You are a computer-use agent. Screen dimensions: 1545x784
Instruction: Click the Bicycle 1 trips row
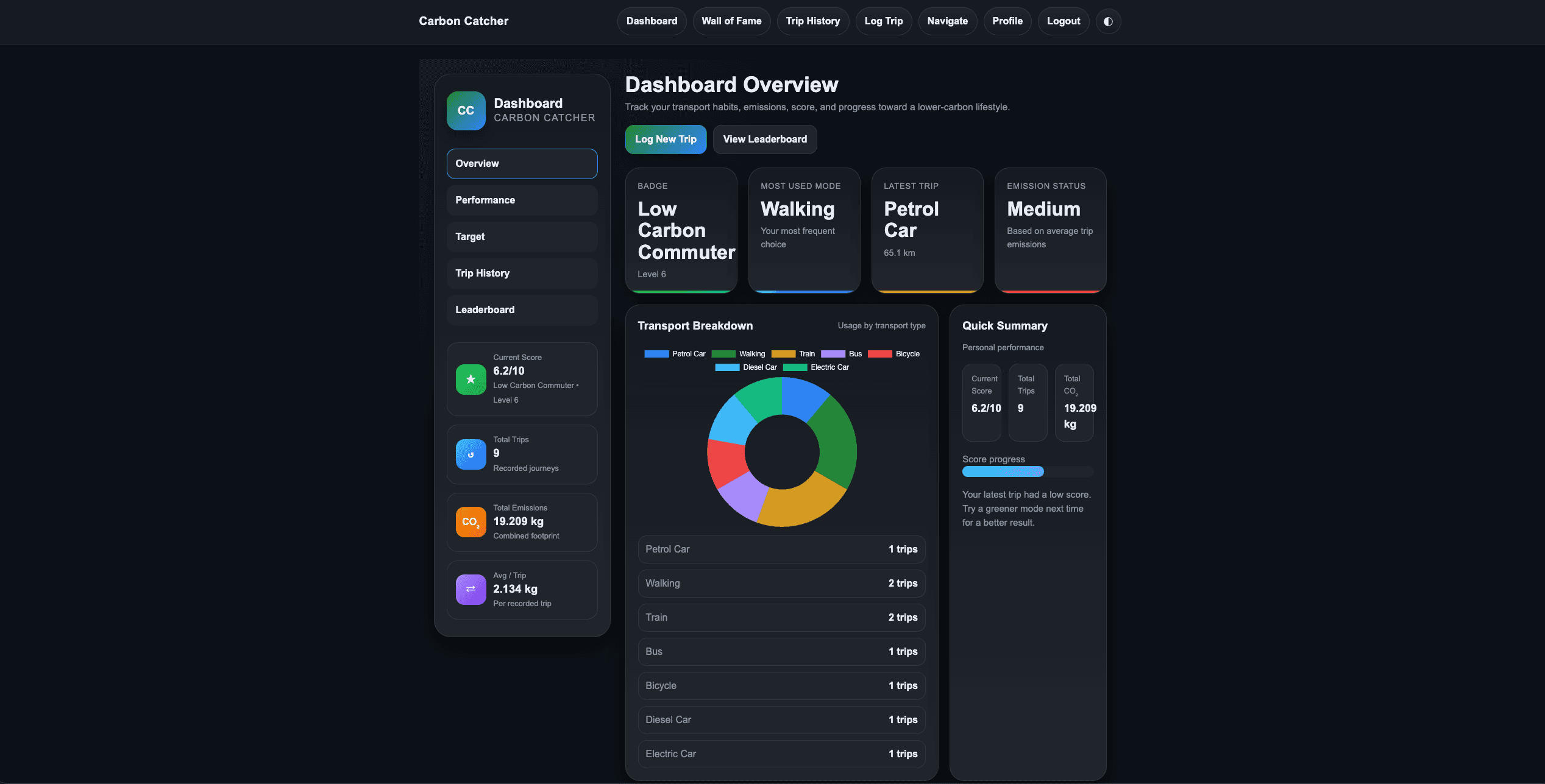[782, 686]
